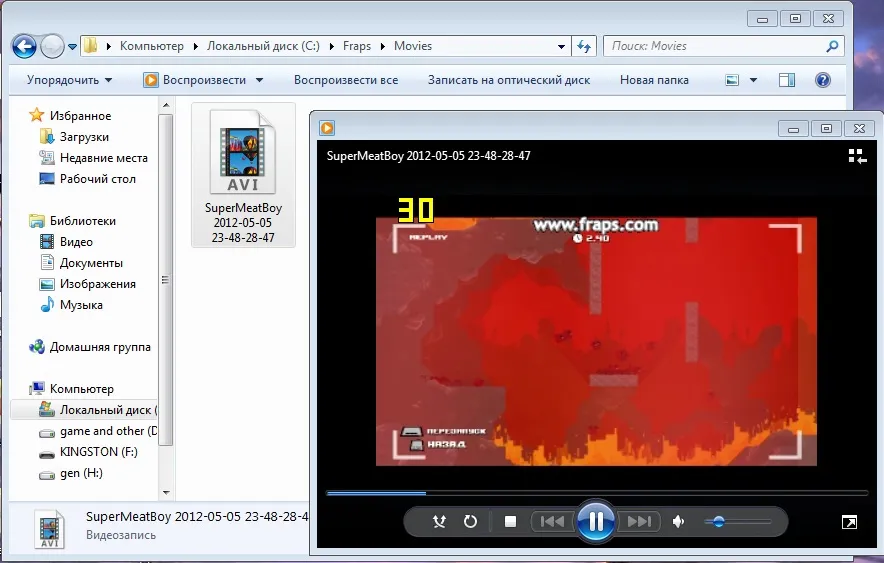The image size is (884, 563).
Task: Open the view options dropdown arrow
Action: (x=754, y=80)
